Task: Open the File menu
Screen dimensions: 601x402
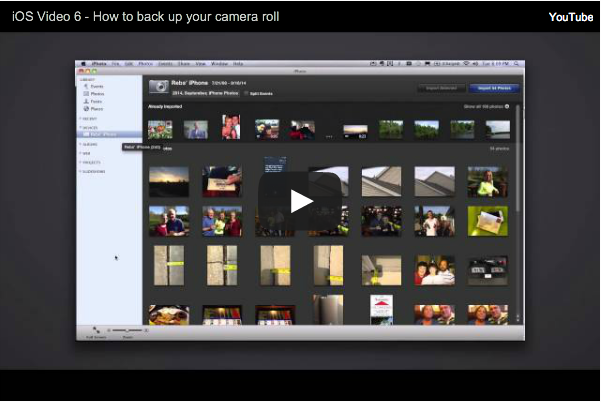Action: coord(115,64)
